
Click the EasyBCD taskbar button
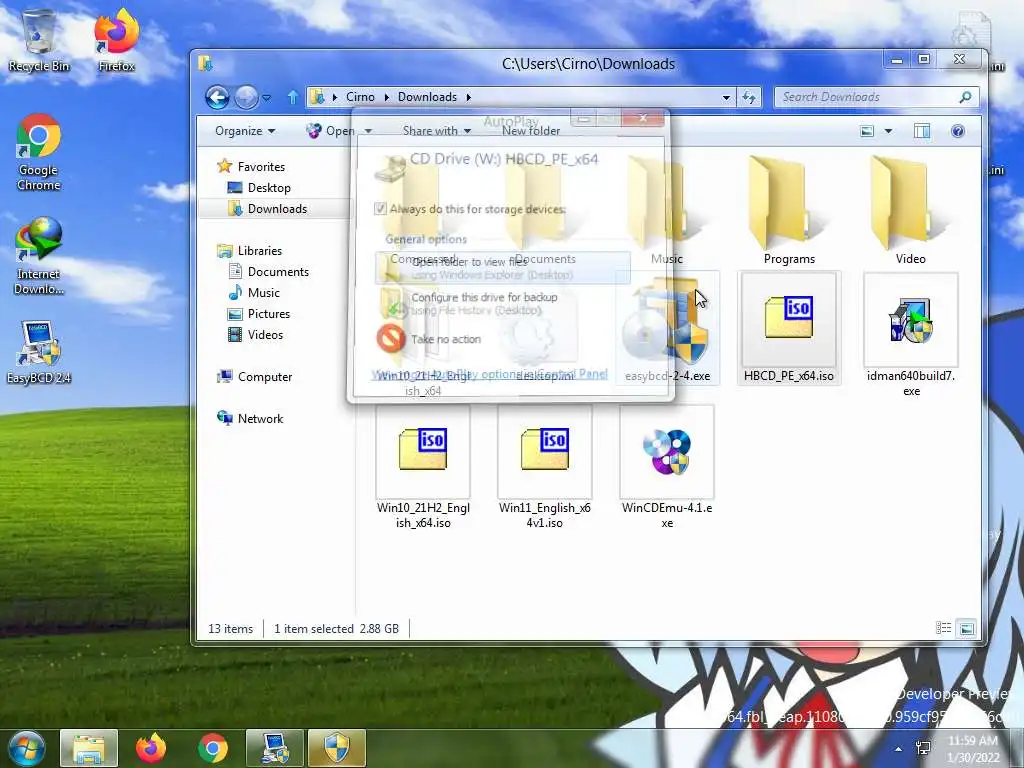click(275, 748)
